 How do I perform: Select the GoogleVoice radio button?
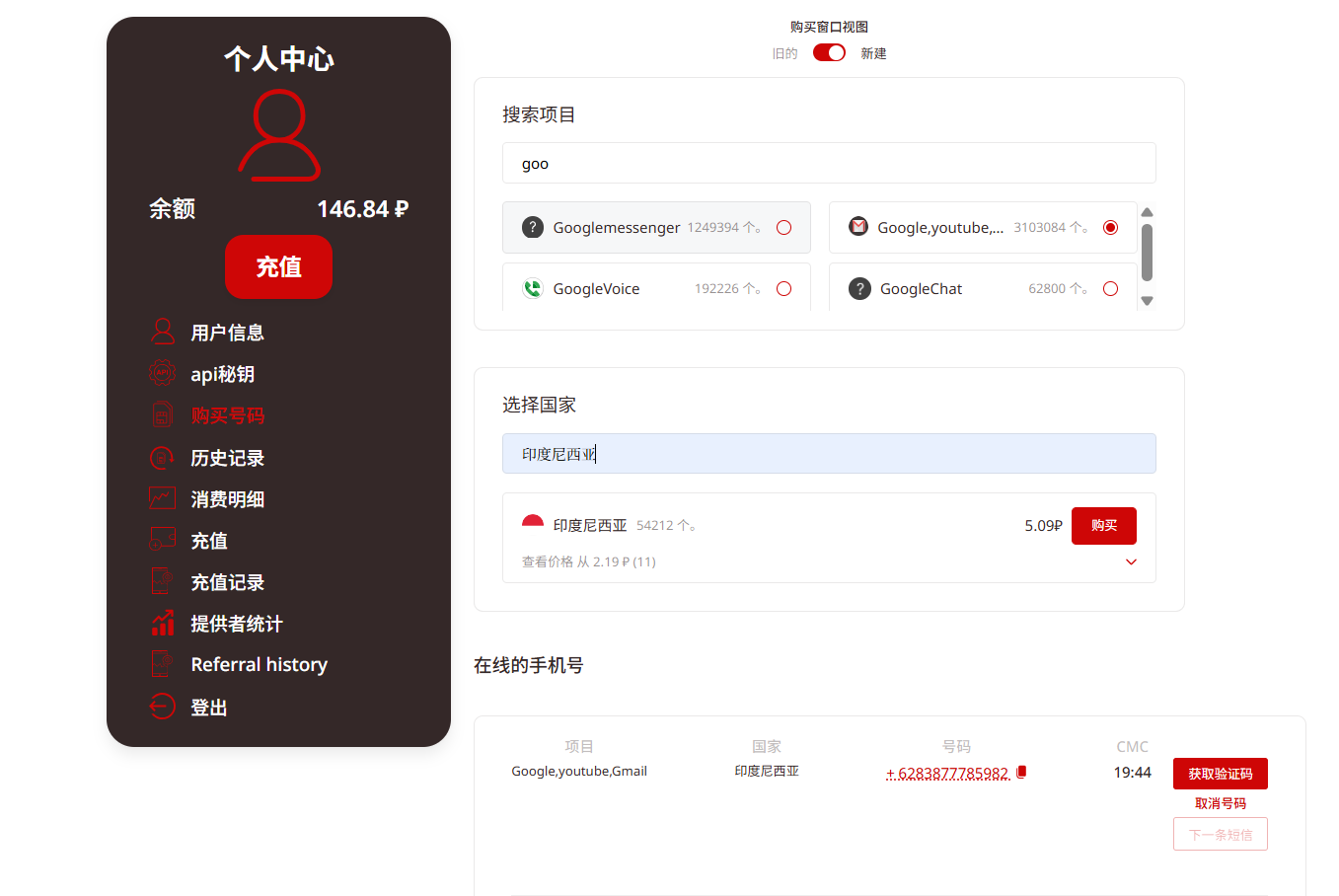coord(784,289)
